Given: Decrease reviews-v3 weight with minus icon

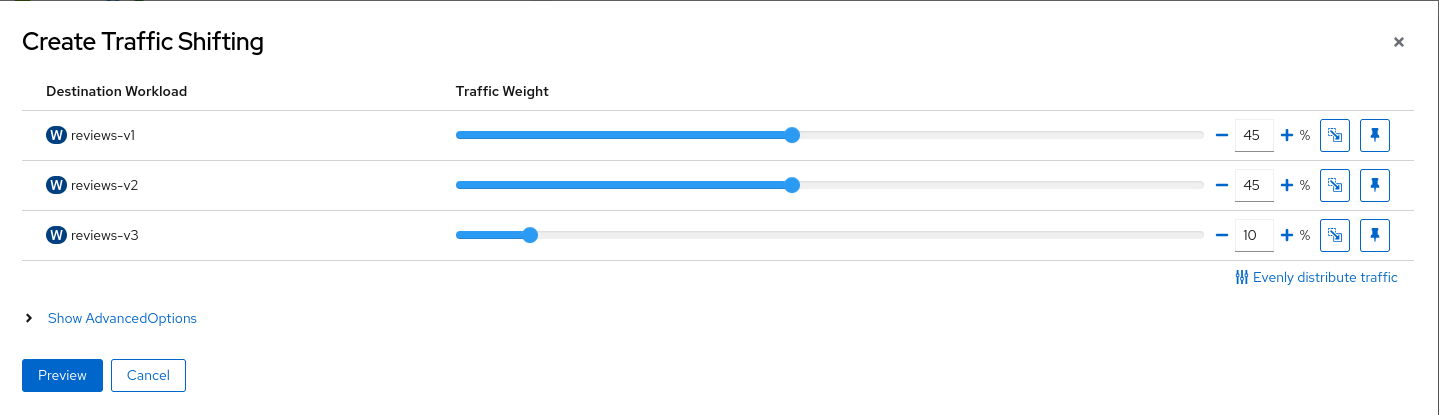Looking at the screenshot, I should point(1221,235).
